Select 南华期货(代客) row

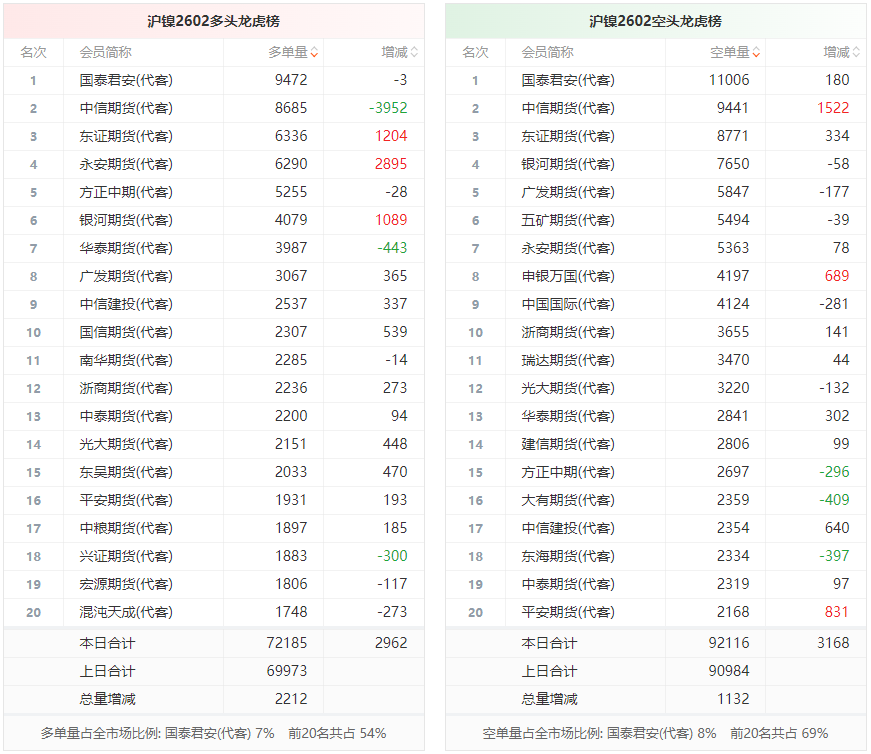tap(214, 360)
